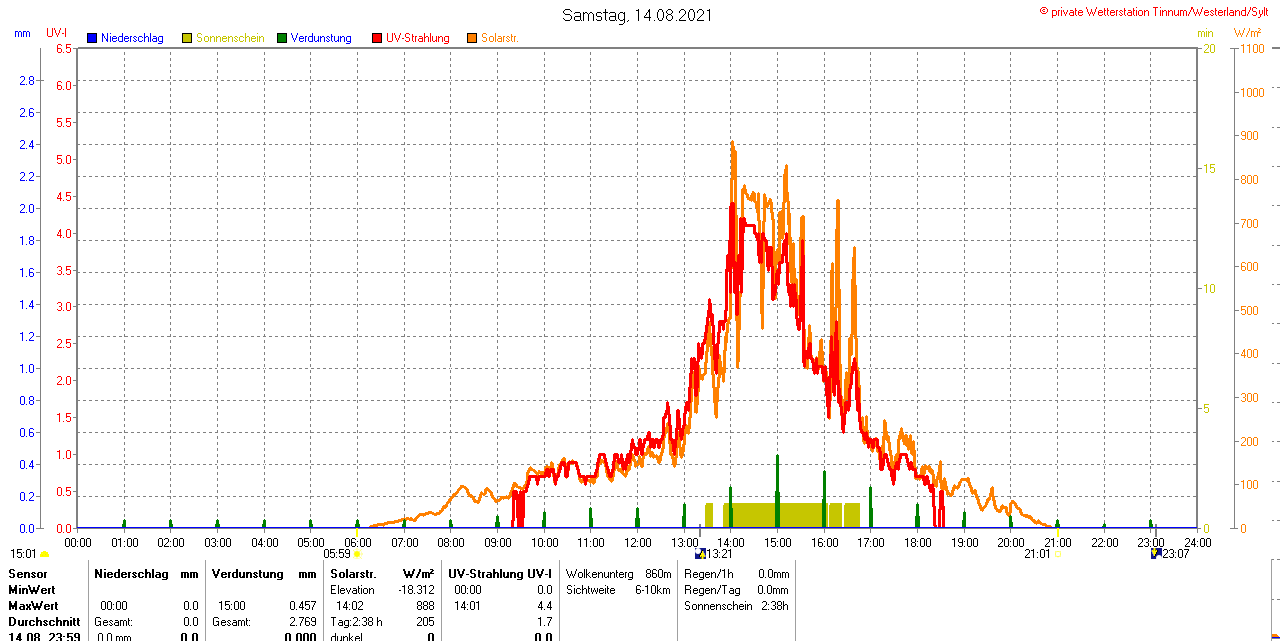Click the sun icon beside 15:01
Image resolution: width=1280 pixels, height=641 pixels.
pyautogui.click(x=45, y=554)
